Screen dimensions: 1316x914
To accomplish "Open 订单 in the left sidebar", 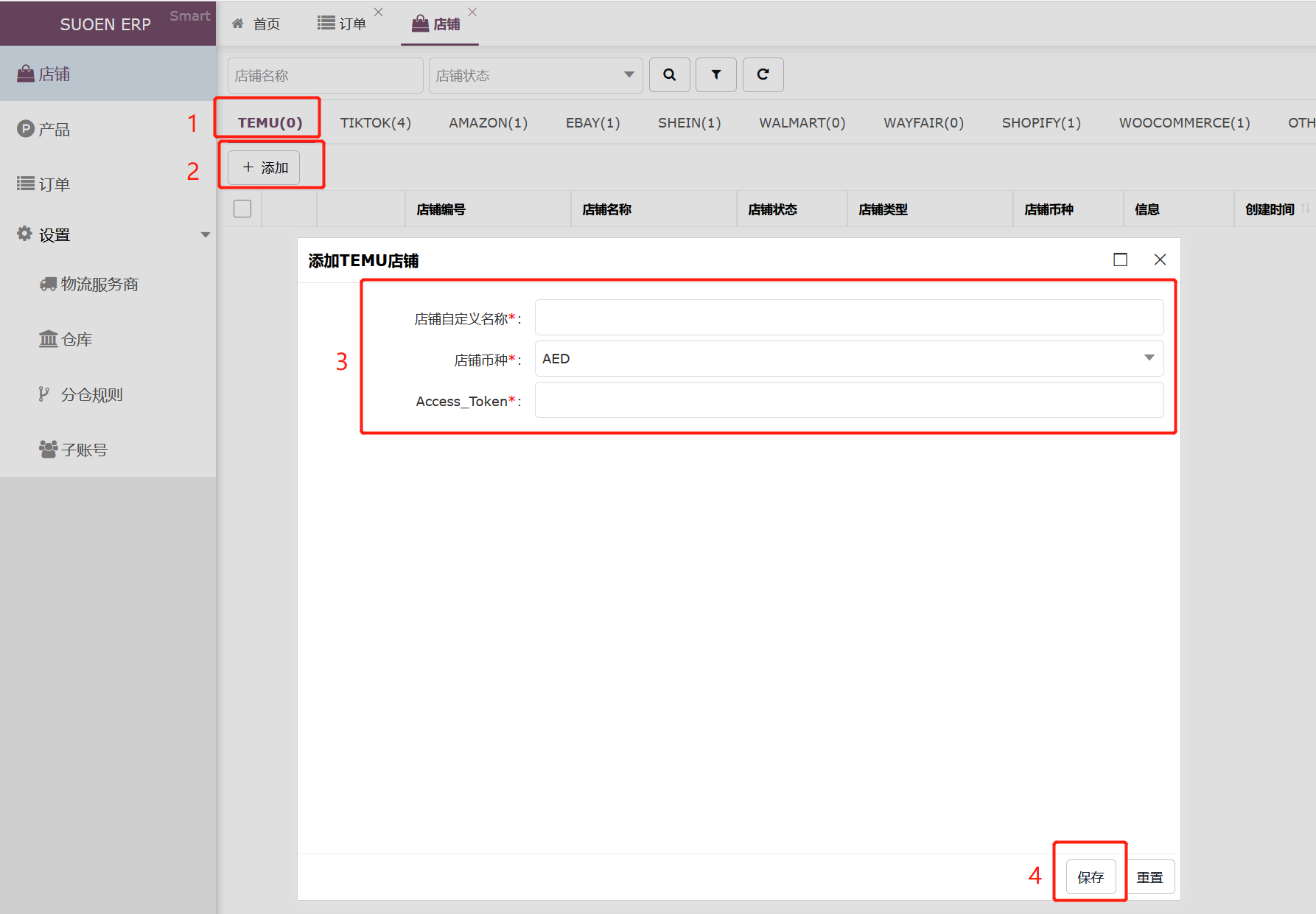I will [108, 184].
